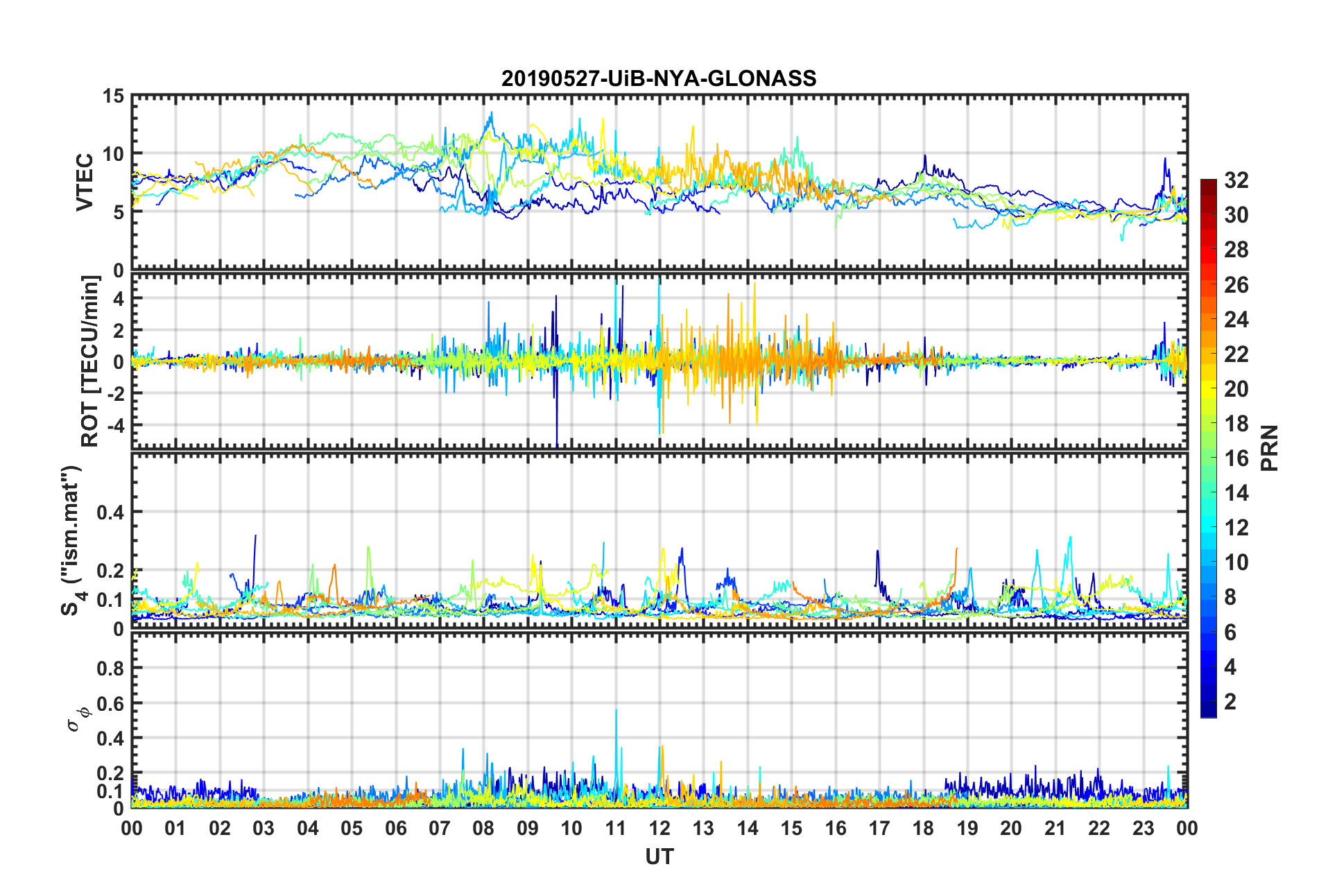Select tick 32 on the PRN colorbar
Image resolution: width=1319 pixels, height=896 pixels.
tap(1236, 180)
